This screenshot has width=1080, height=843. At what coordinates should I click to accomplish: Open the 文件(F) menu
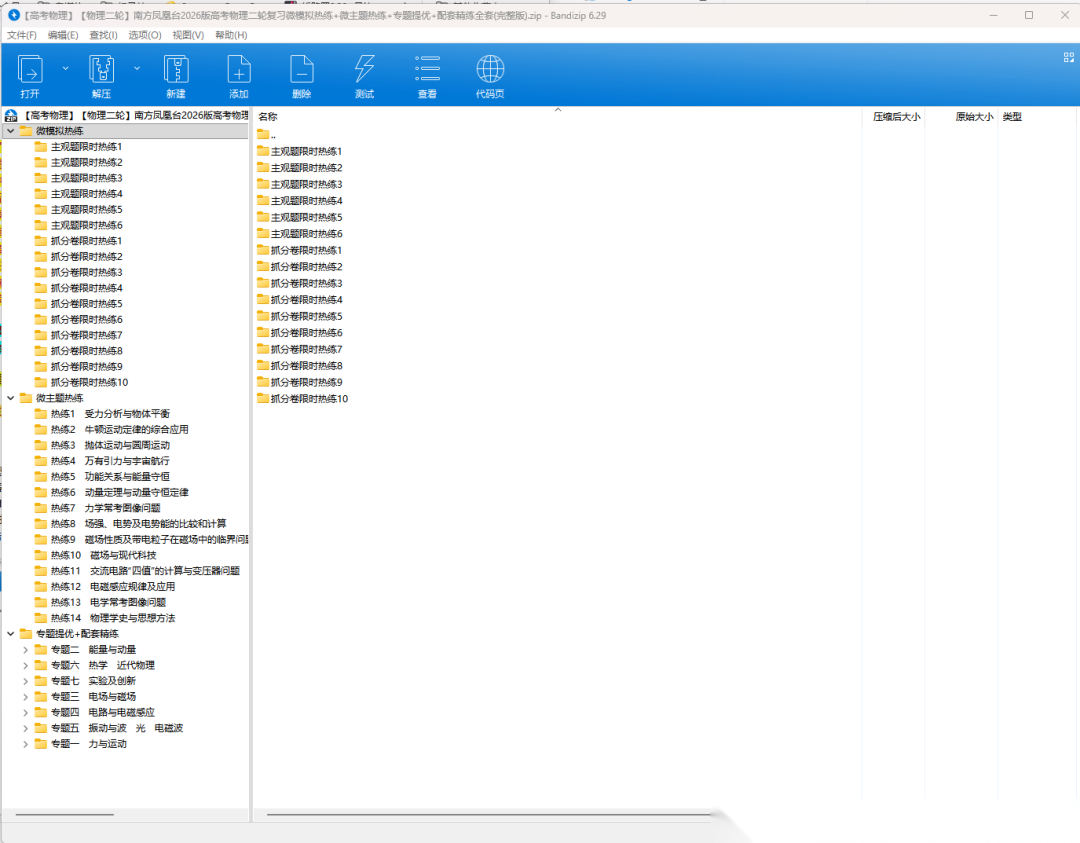pyautogui.click(x=22, y=35)
